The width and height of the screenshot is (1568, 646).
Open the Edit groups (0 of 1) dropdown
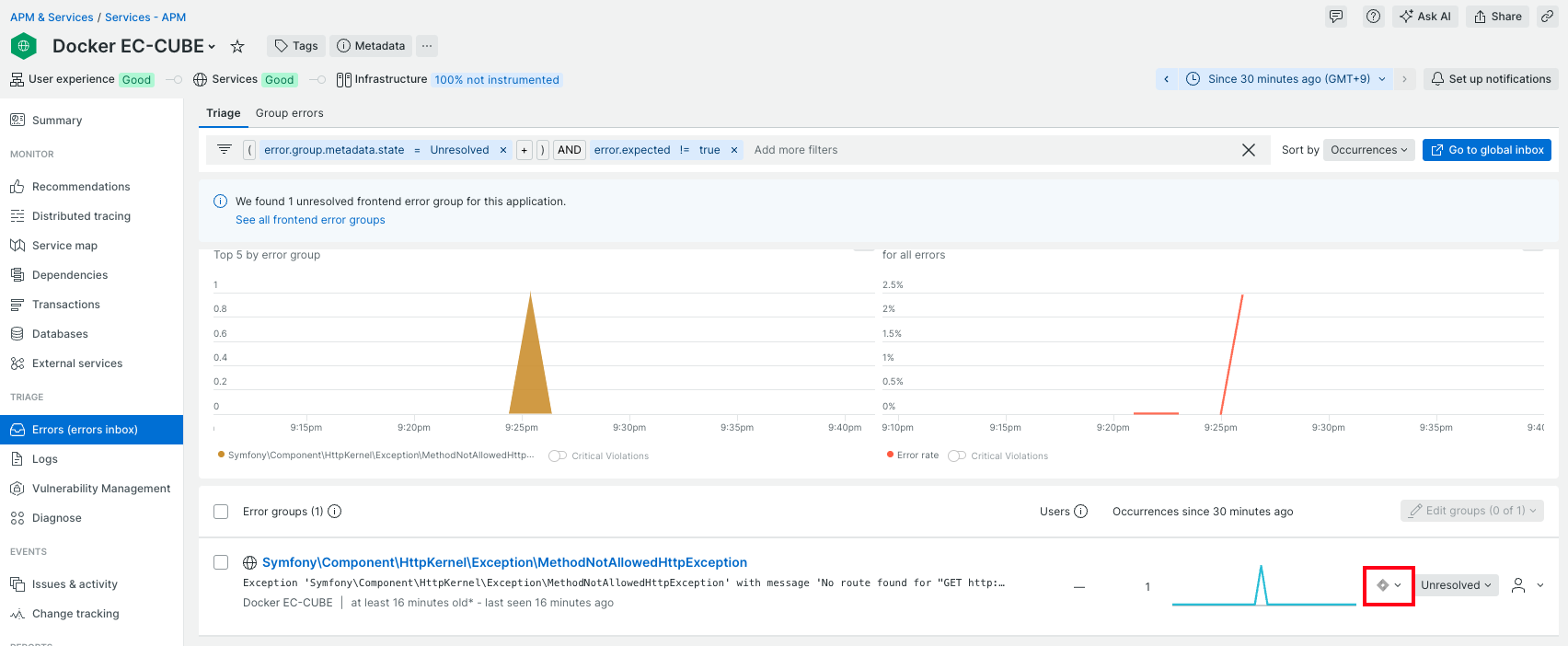pos(1472,511)
